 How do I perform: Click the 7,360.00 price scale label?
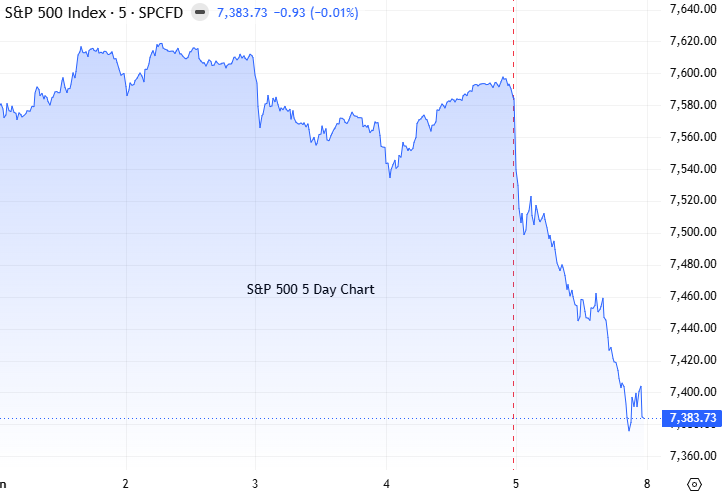click(x=693, y=456)
